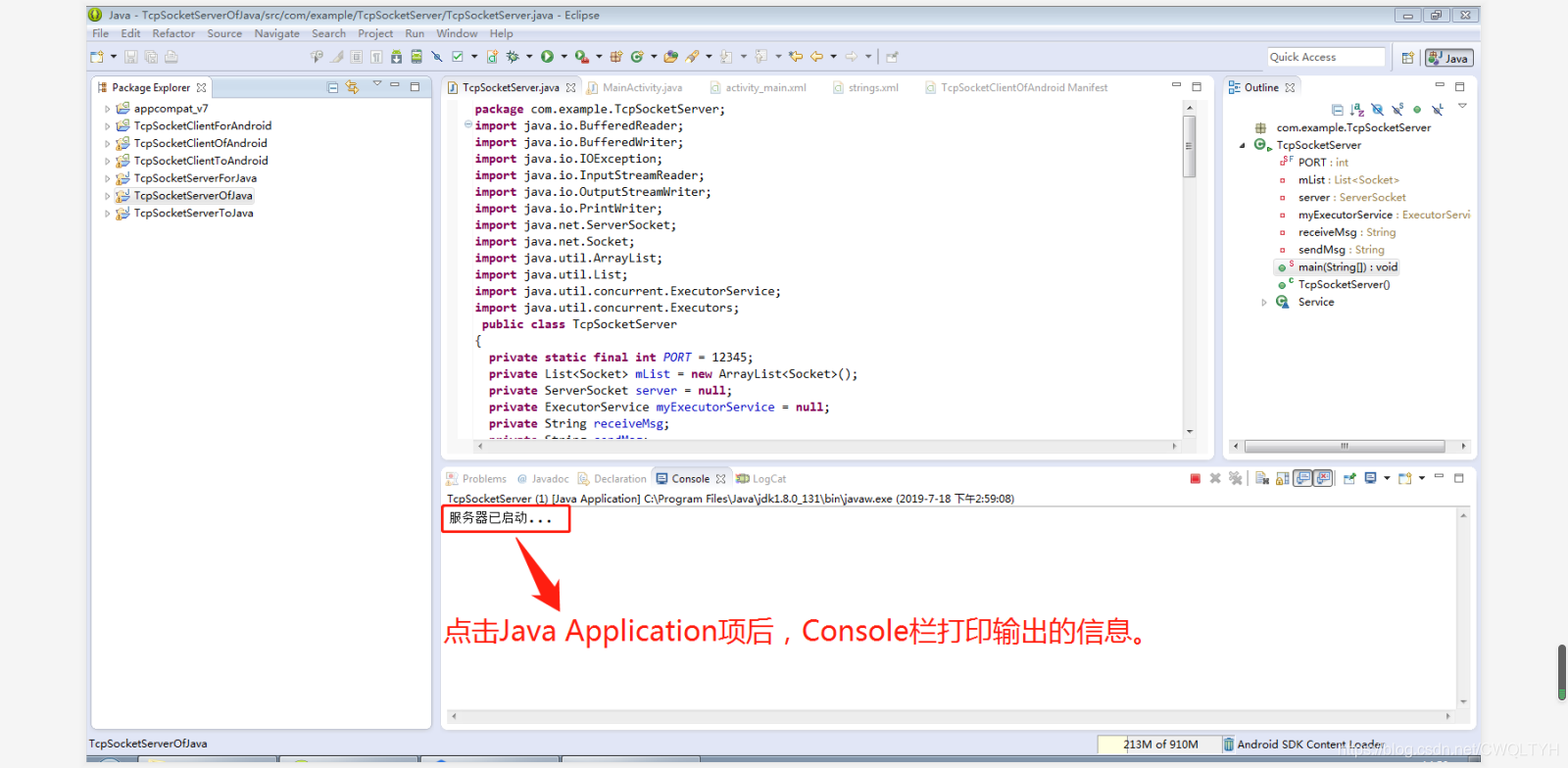Toggle alphabetical Sort in Outline
Image resolution: width=1568 pixels, height=768 pixels.
(1357, 110)
